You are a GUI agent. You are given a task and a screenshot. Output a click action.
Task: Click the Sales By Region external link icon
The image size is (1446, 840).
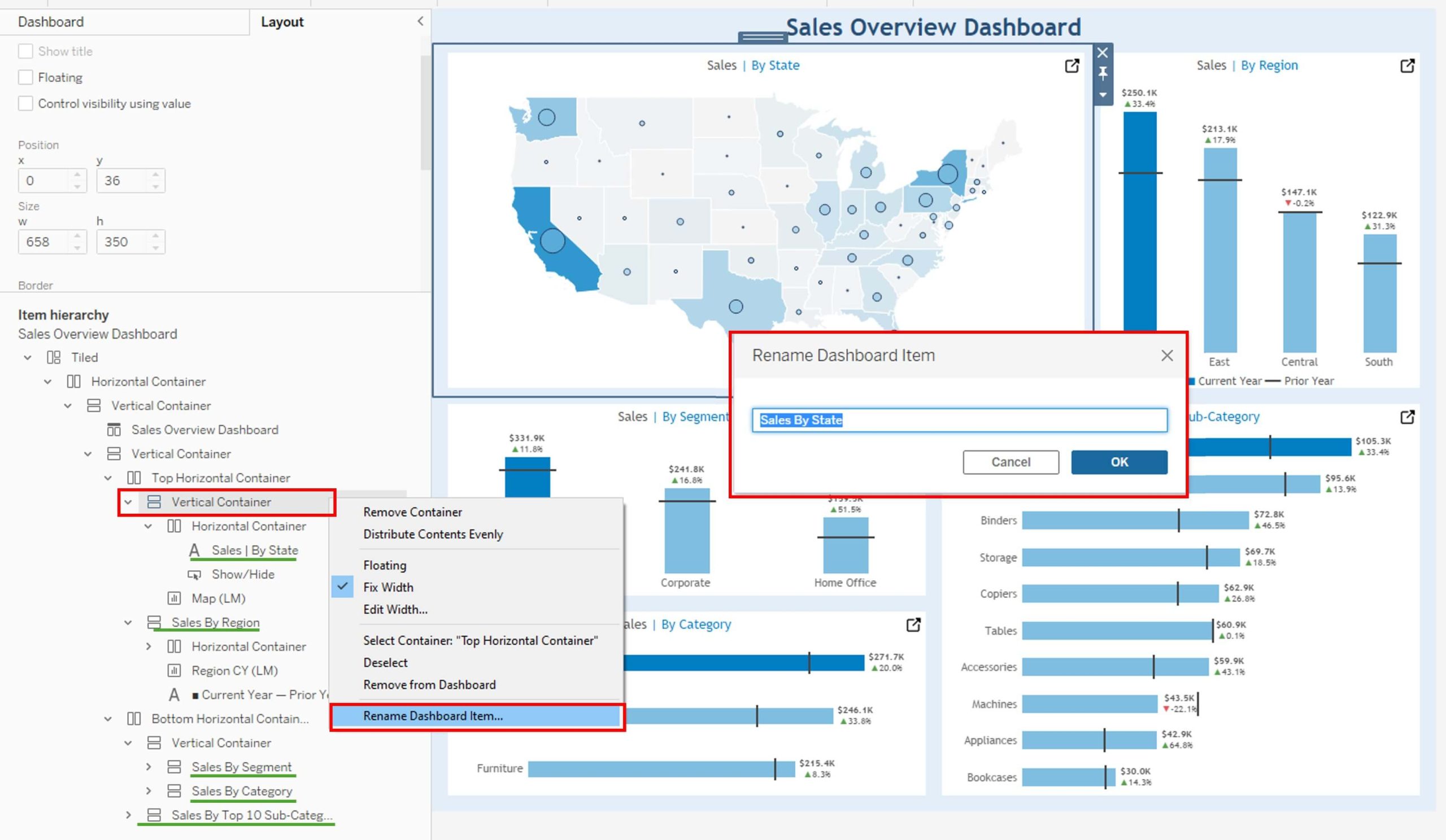[x=1408, y=65]
